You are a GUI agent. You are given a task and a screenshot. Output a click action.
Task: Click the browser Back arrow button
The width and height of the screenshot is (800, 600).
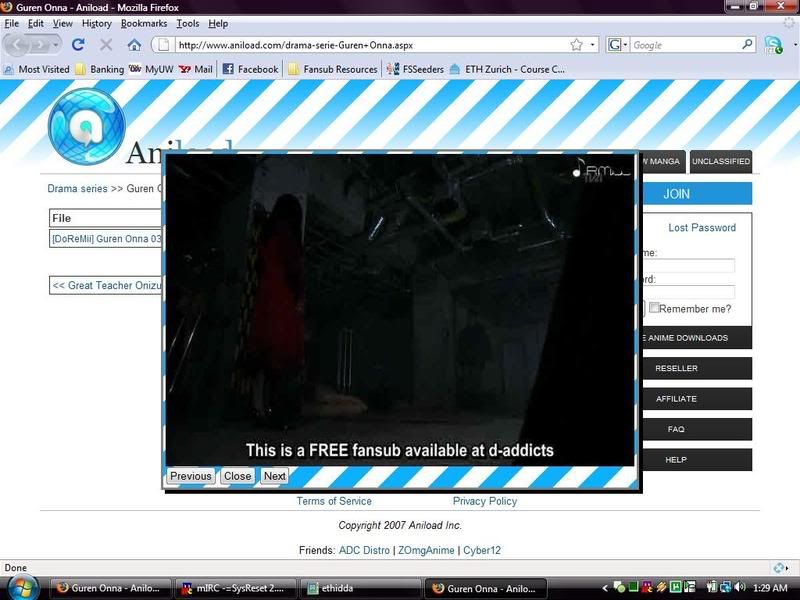click(x=17, y=45)
